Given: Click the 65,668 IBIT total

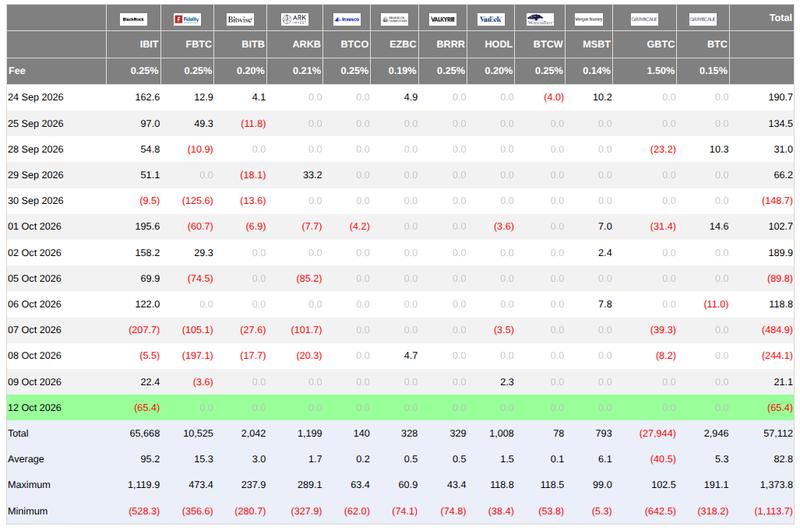Looking at the screenshot, I should click(x=144, y=434).
